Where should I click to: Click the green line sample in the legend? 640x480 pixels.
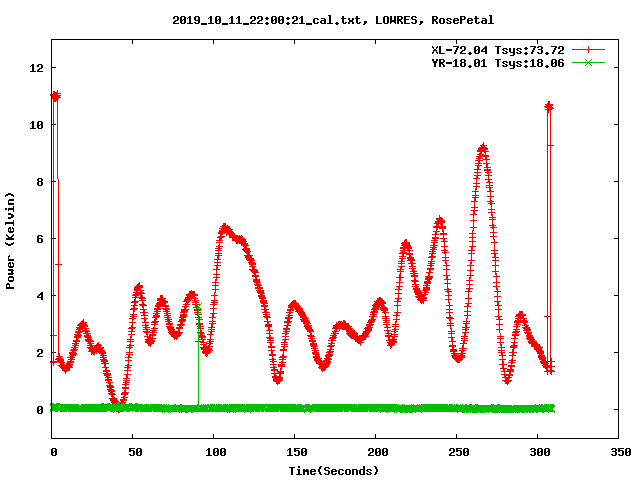click(x=588, y=62)
